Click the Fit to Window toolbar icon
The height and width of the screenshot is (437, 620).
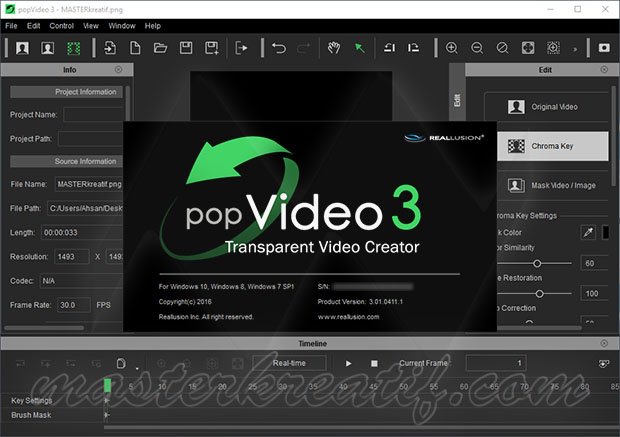tap(528, 48)
